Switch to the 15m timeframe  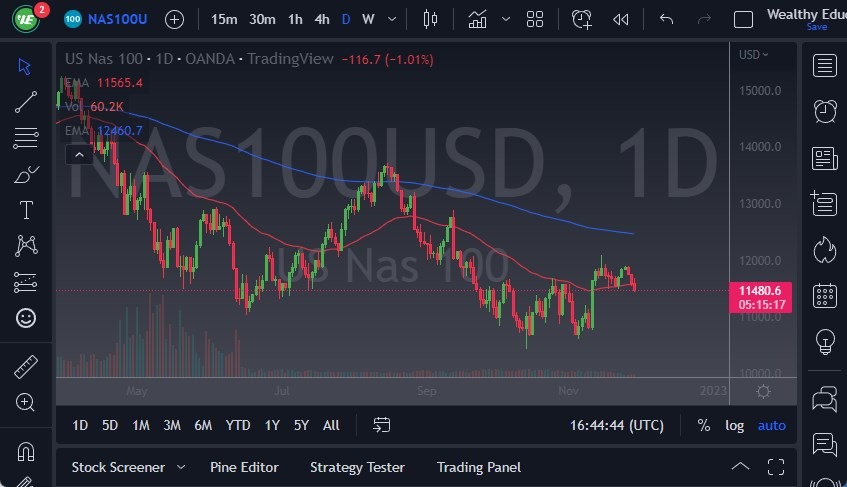[x=224, y=19]
